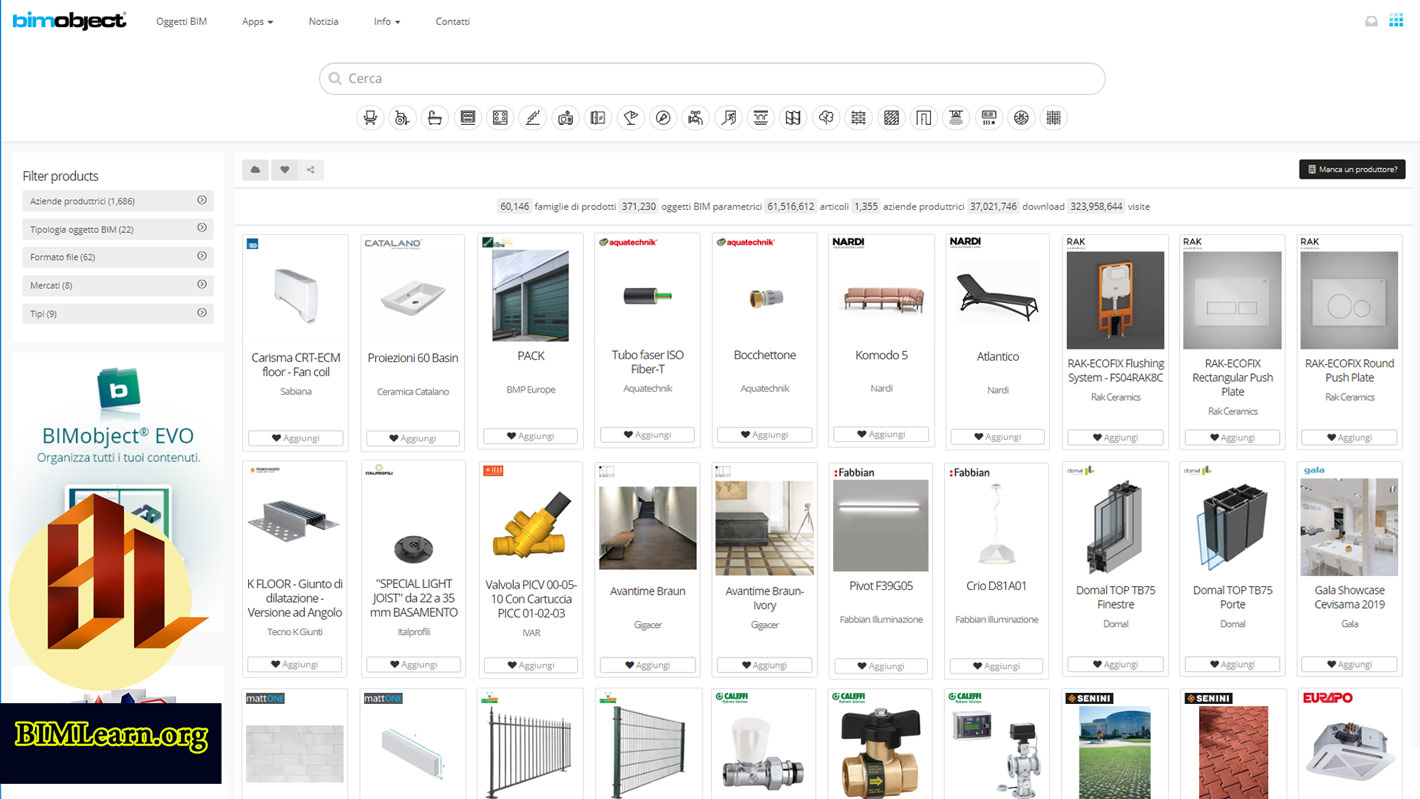Viewport: 1420px width, 799px height.
Task: Click the share icon above the product grid
Action: (x=310, y=169)
